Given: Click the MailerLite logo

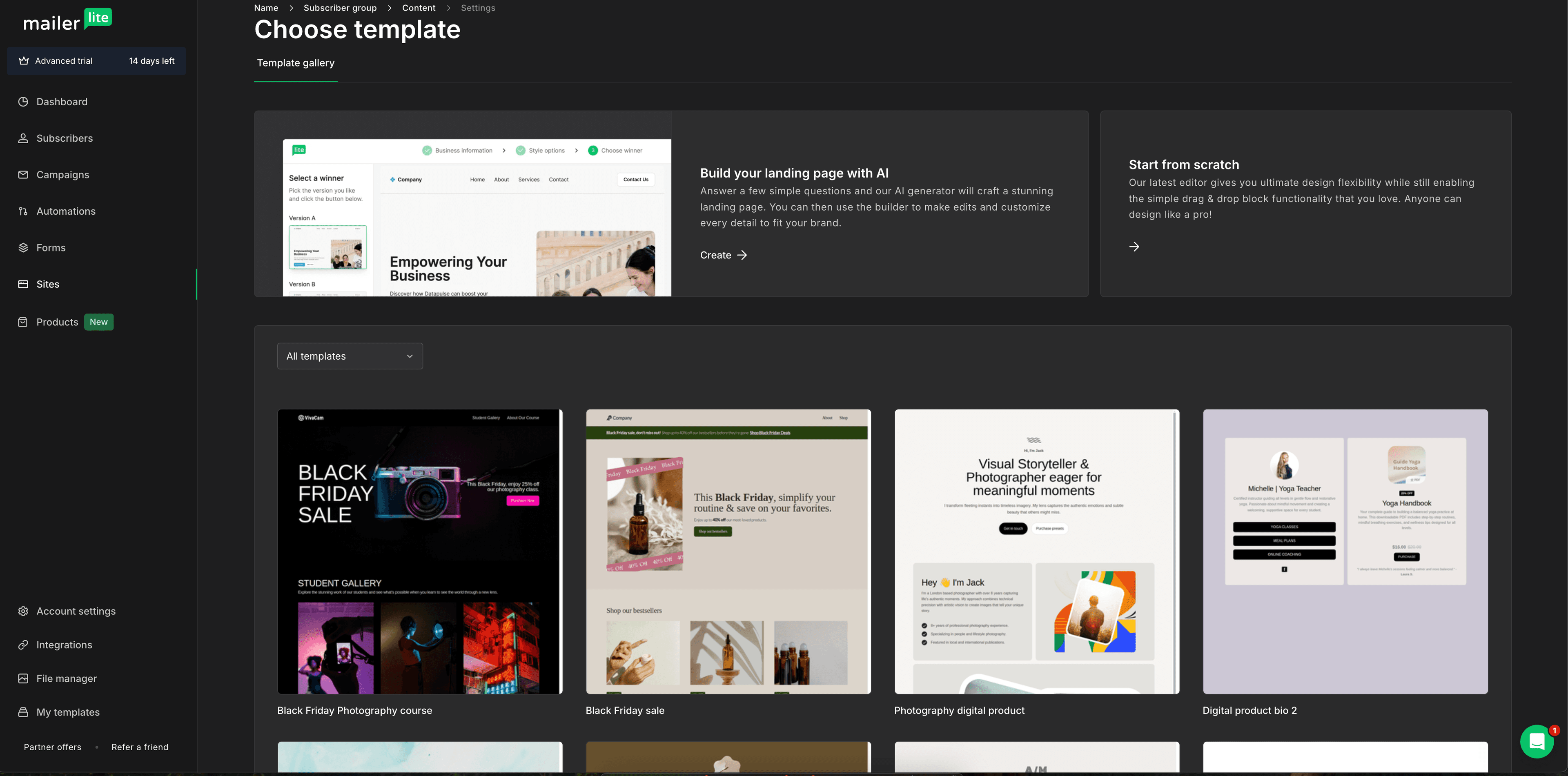Looking at the screenshot, I should click(67, 20).
